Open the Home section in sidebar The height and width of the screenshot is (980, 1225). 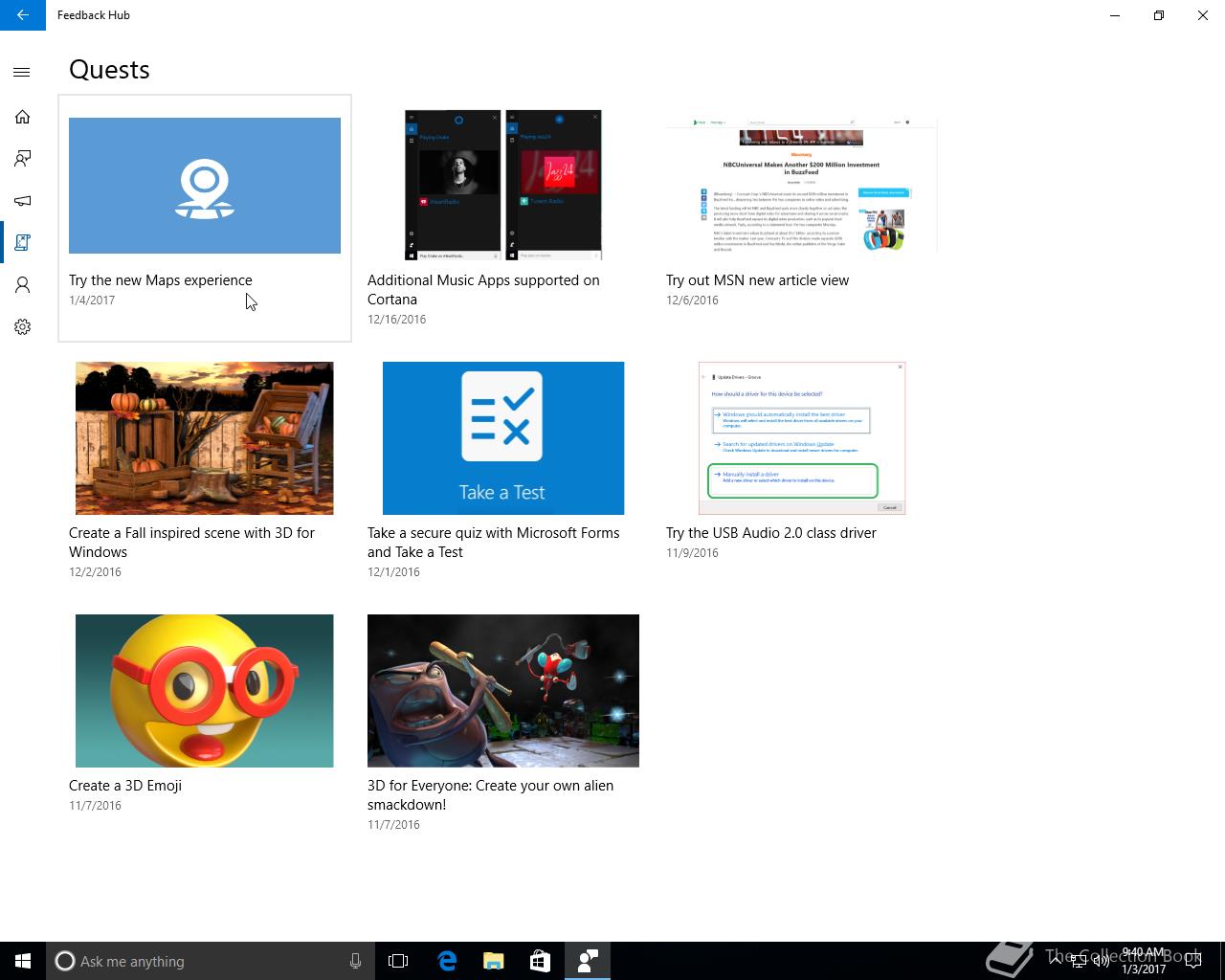(22, 117)
